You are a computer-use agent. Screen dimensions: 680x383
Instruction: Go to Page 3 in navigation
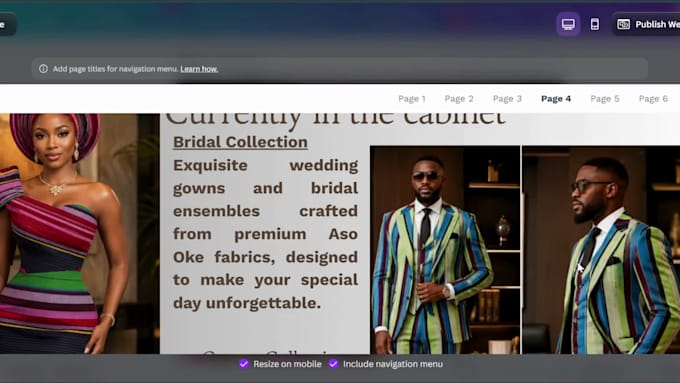[507, 99]
